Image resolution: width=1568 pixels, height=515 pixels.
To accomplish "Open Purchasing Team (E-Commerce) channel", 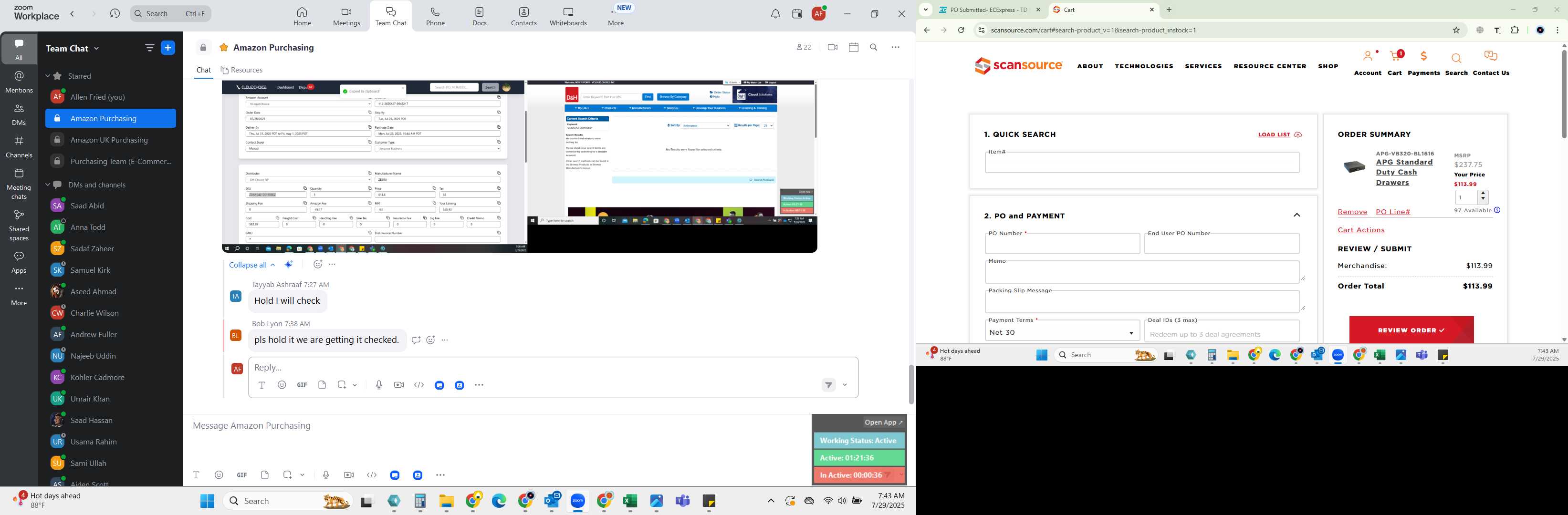I will point(111,162).
